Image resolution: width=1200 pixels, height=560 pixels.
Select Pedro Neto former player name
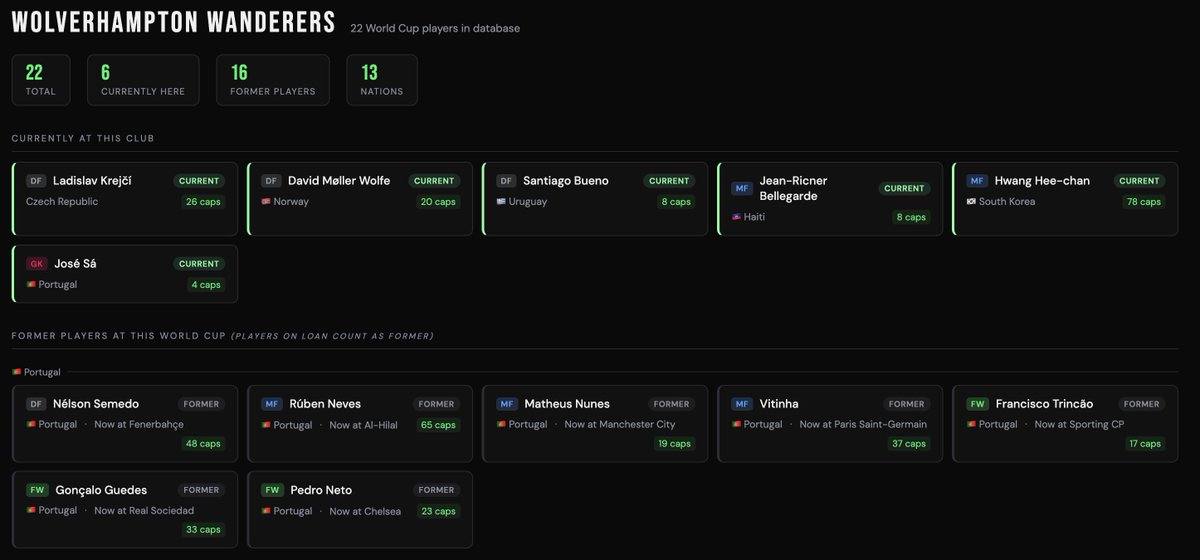click(321, 490)
